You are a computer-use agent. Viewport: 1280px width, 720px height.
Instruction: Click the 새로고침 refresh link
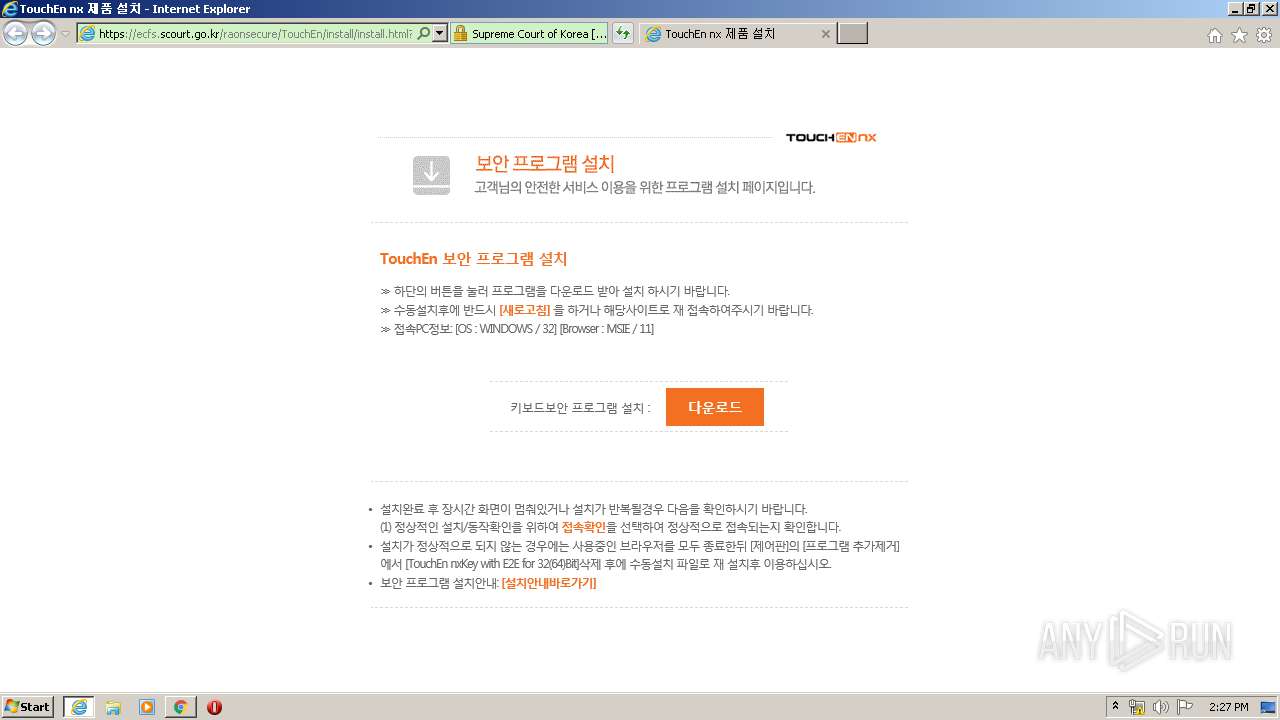[524, 310]
